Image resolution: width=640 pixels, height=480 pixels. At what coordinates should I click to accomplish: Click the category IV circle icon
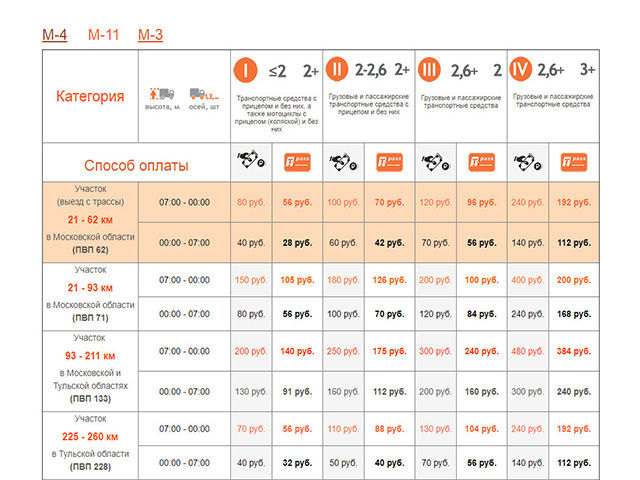[521, 69]
